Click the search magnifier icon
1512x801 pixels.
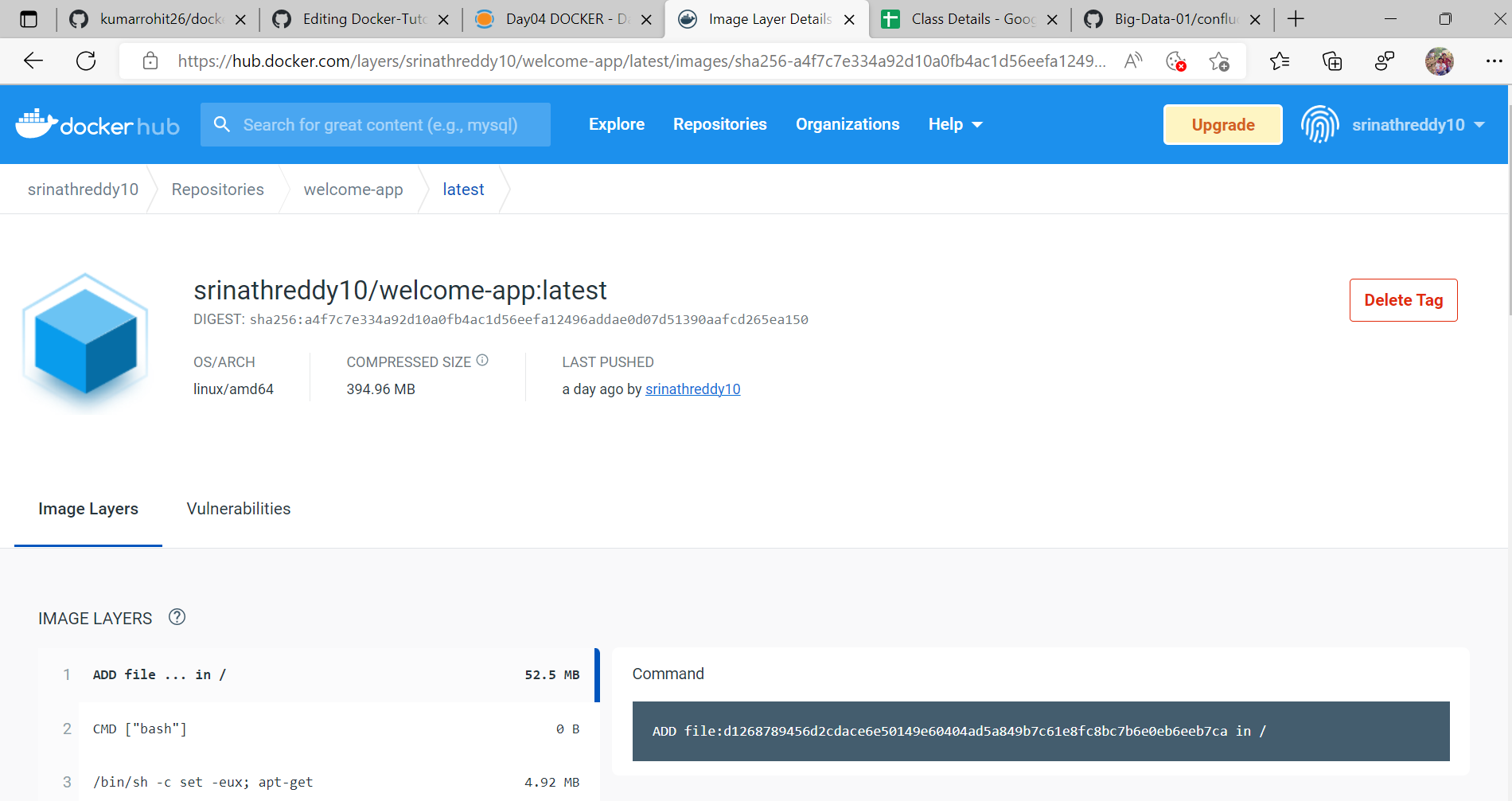(222, 124)
